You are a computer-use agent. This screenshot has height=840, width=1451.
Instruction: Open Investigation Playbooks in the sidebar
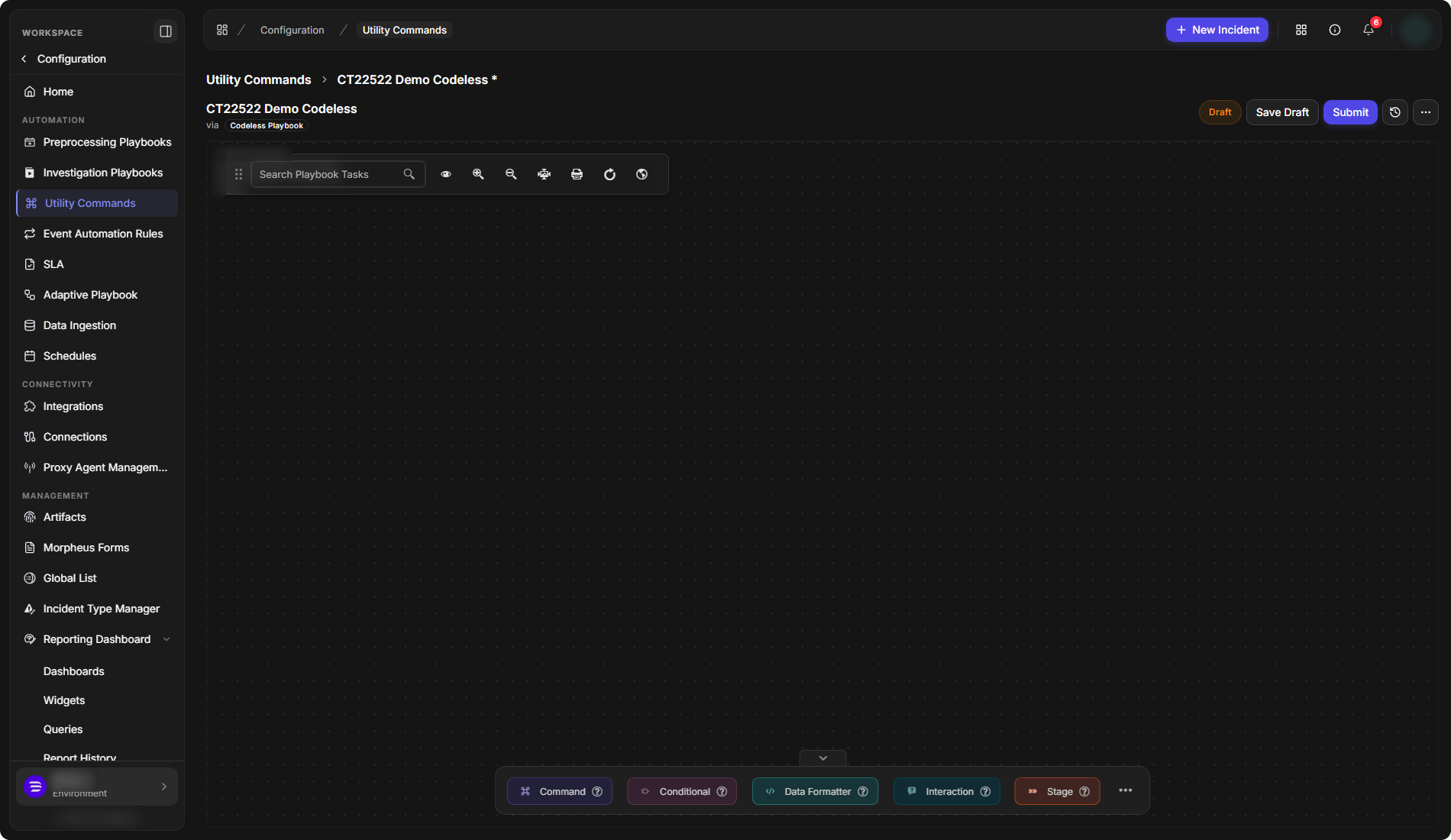97,173
